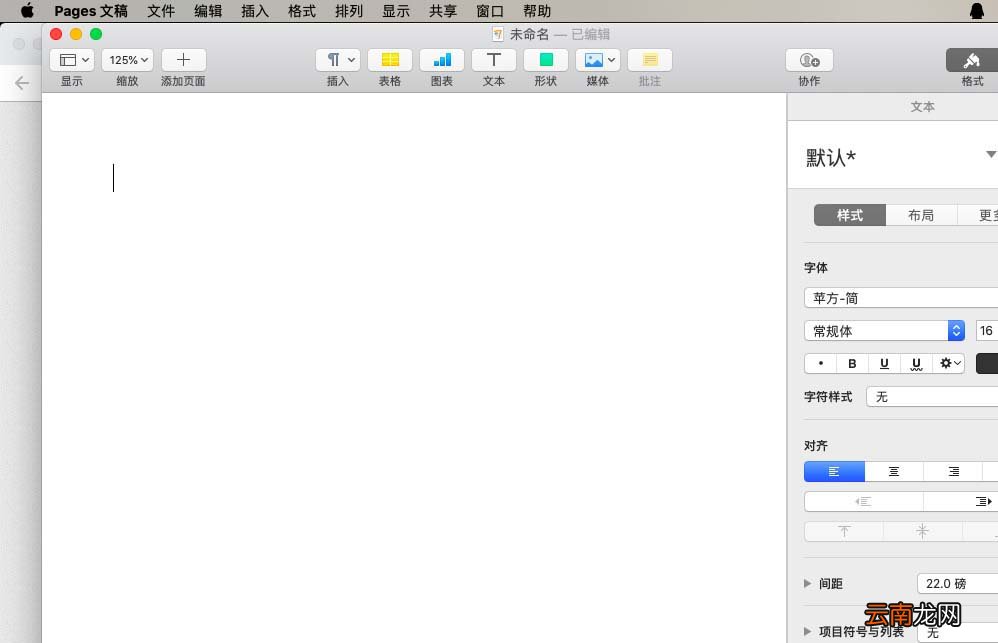The height and width of the screenshot is (643, 998).
Task: Expand the 项目符号与列表 section triangle
Action: coord(808,632)
